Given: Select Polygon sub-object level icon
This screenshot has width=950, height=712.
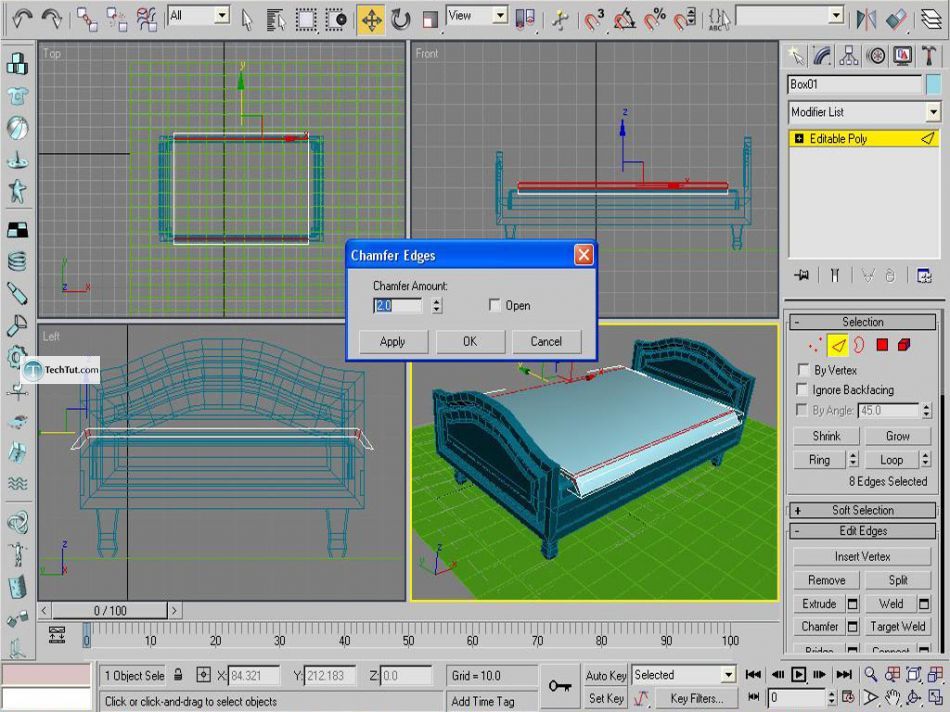Looking at the screenshot, I should coord(882,345).
